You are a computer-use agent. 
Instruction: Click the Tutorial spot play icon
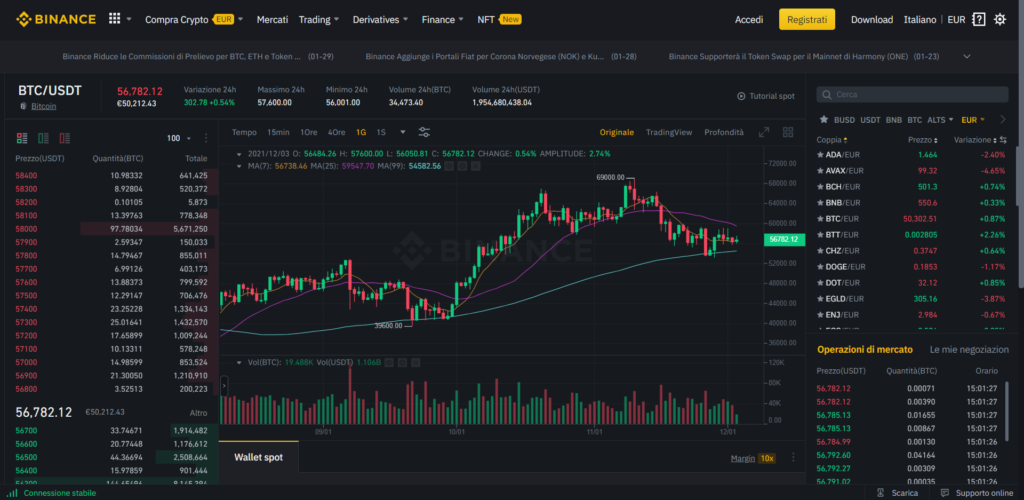pos(741,96)
